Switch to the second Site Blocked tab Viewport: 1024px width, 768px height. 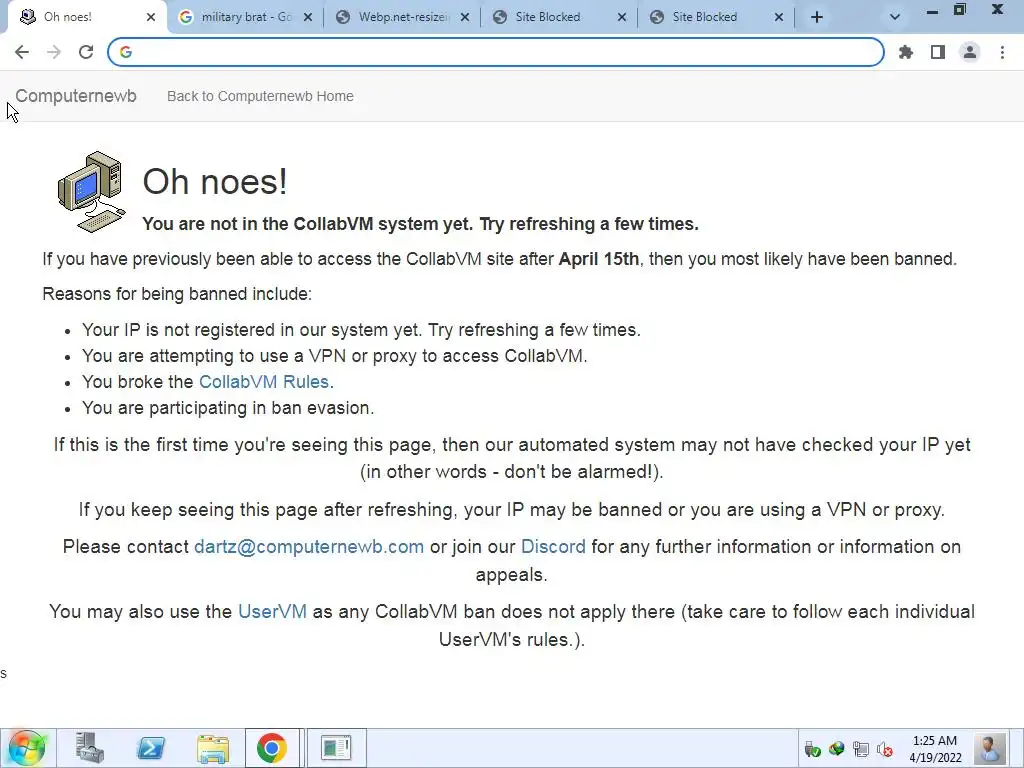(717, 17)
